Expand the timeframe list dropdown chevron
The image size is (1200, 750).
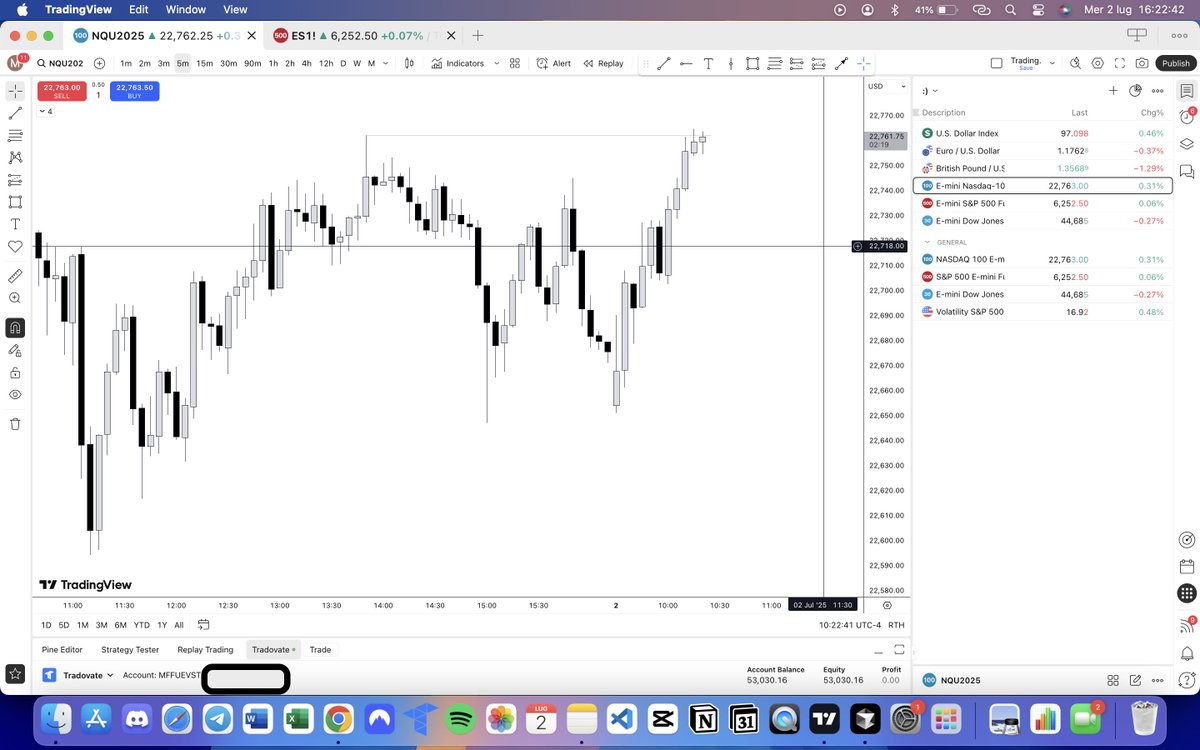(x=387, y=63)
